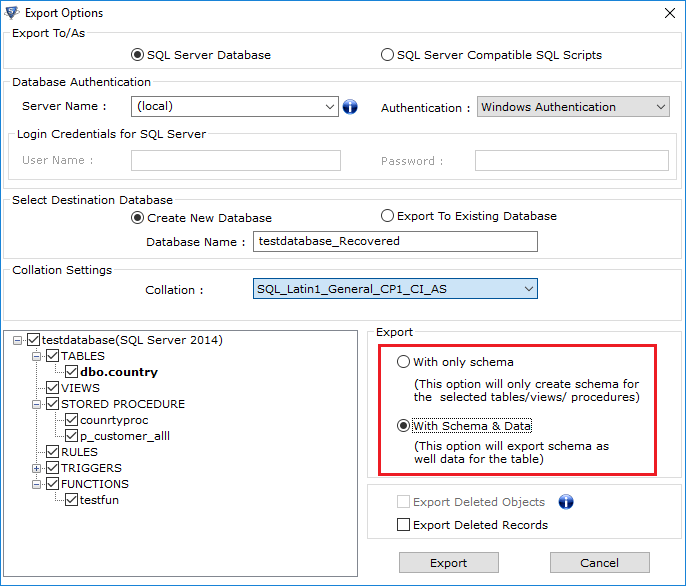Select the p_customer_alll procedure label
Screen dimensions: 686x586
coord(125,436)
